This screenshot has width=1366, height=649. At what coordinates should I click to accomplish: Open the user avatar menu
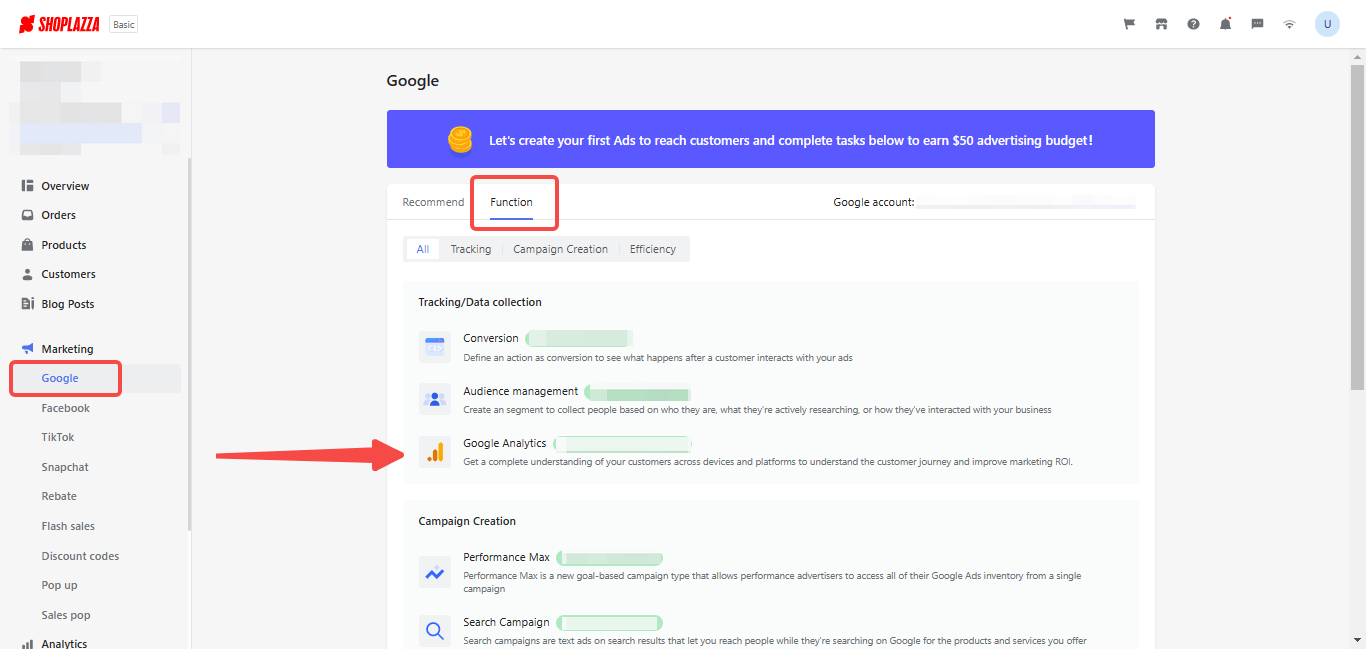(1327, 24)
